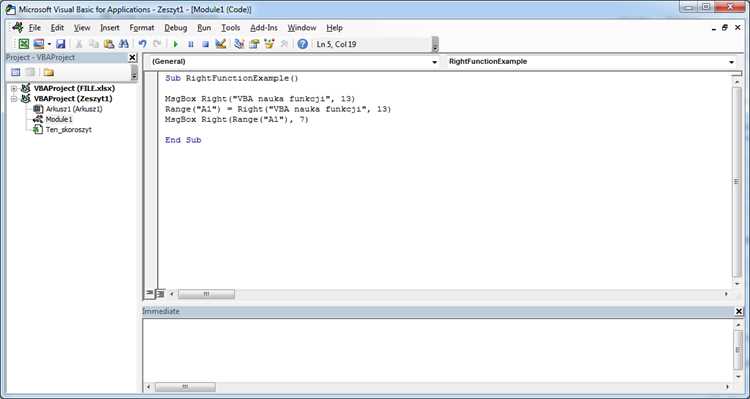This screenshot has width=750, height=399.
Task: Select Ten_skoroszyt in the project tree
Action: (x=68, y=130)
